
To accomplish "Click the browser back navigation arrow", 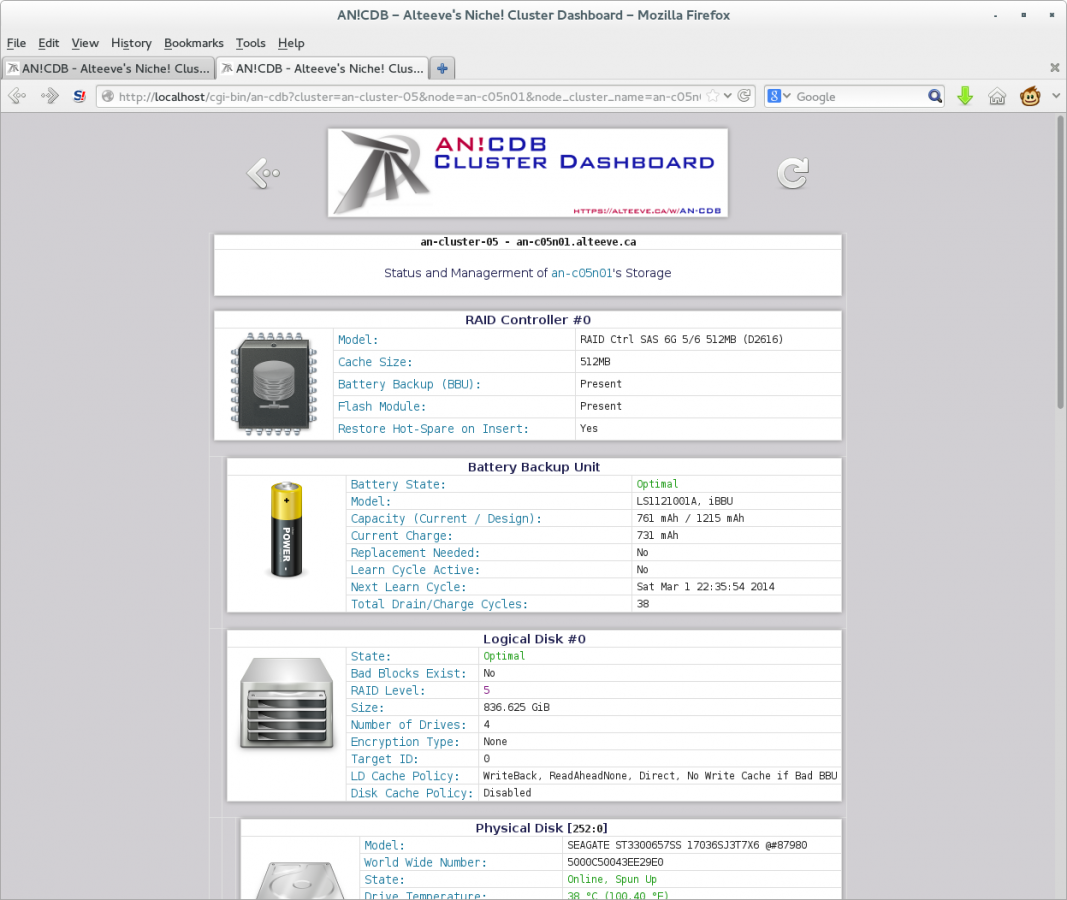I will 17,96.
